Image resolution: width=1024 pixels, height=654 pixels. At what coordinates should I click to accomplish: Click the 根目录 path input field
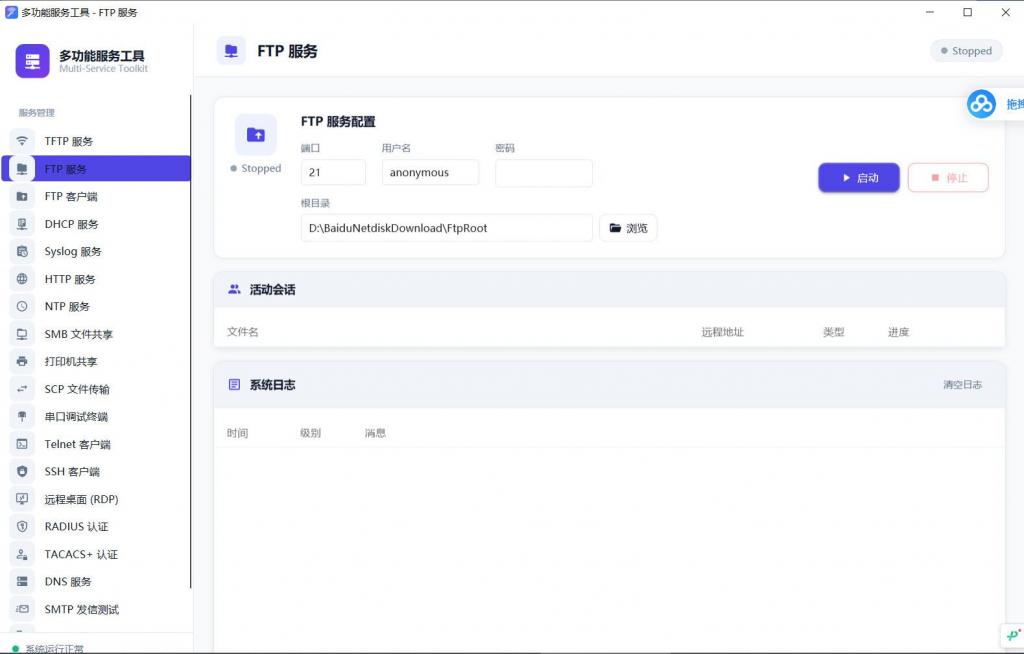[447, 228]
